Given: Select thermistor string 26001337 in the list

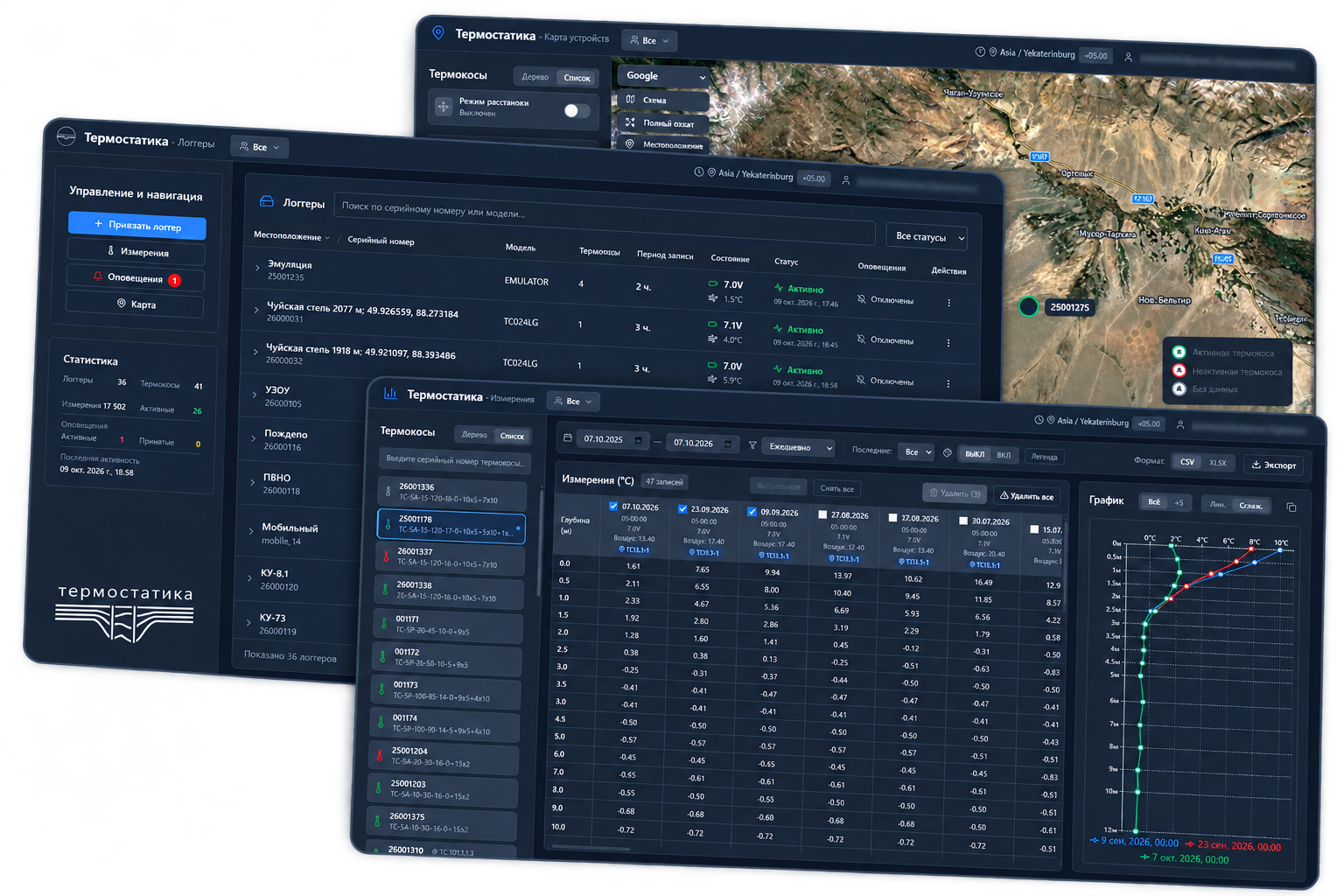Looking at the screenshot, I should coord(450,557).
